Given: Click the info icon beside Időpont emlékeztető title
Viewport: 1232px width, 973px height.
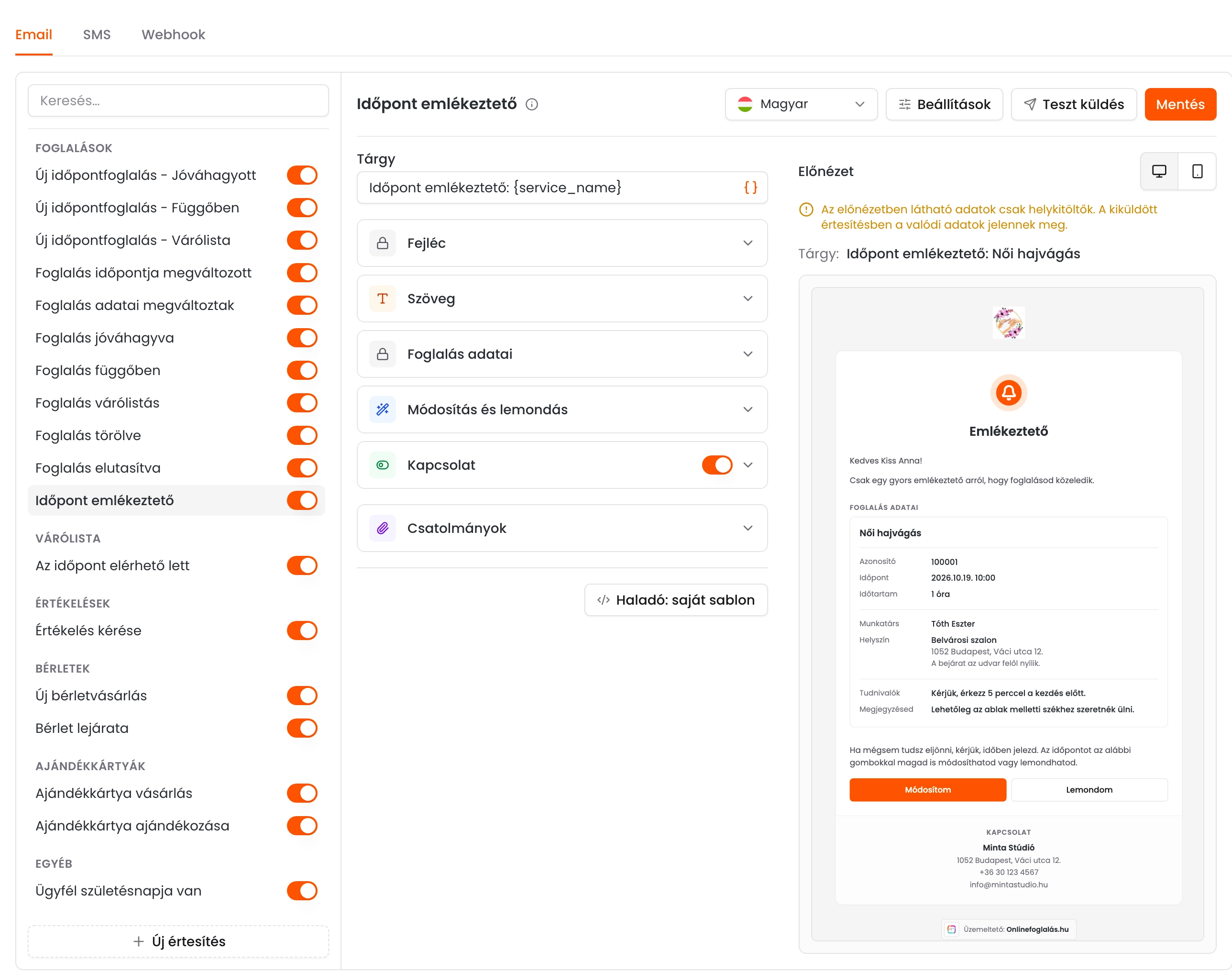Looking at the screenshot, I should pos(531,104).
